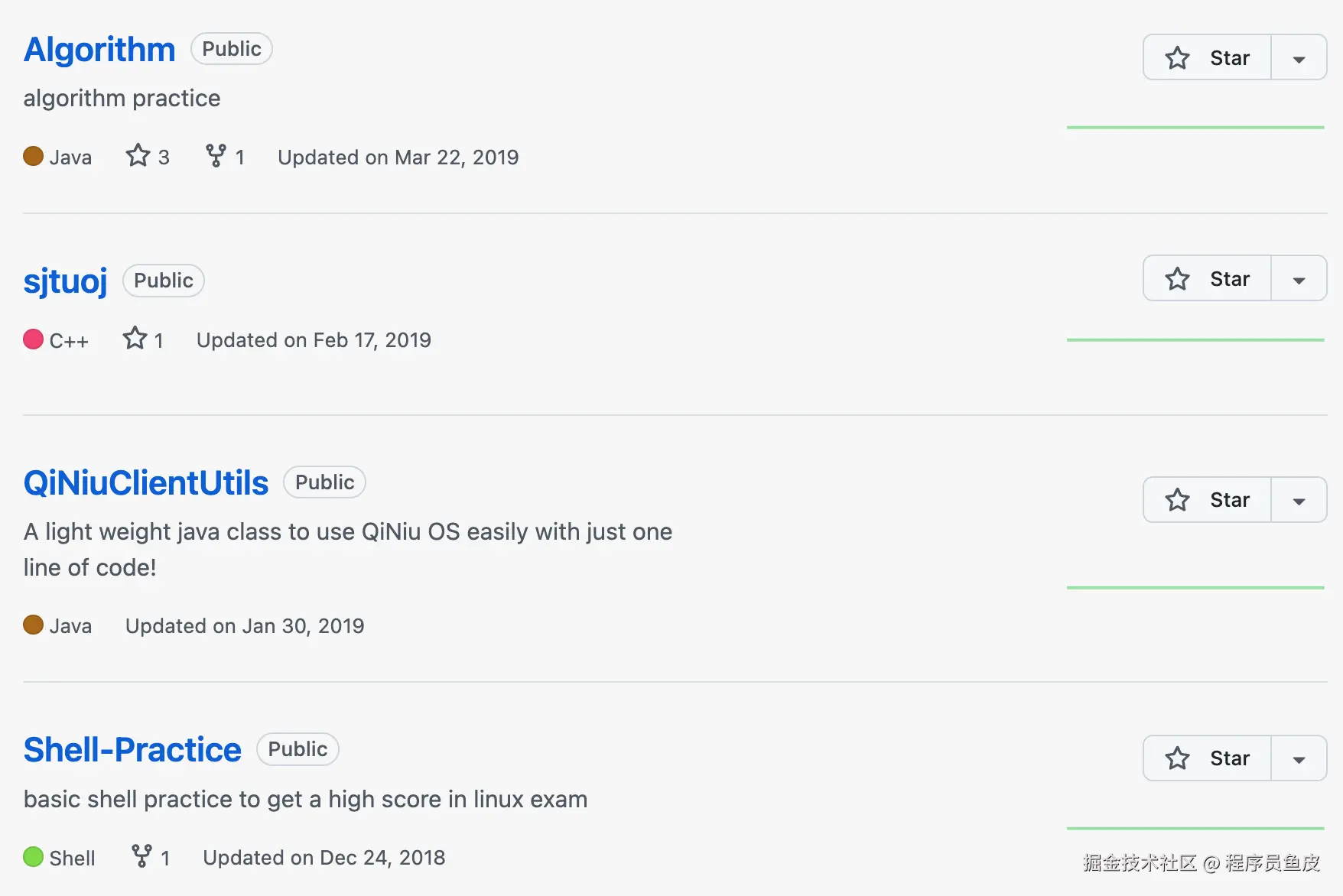Viewport: 1343px width, 896px height.
Task: Open the QiNiuClientUtils repository
Action: tap(146, 483)
